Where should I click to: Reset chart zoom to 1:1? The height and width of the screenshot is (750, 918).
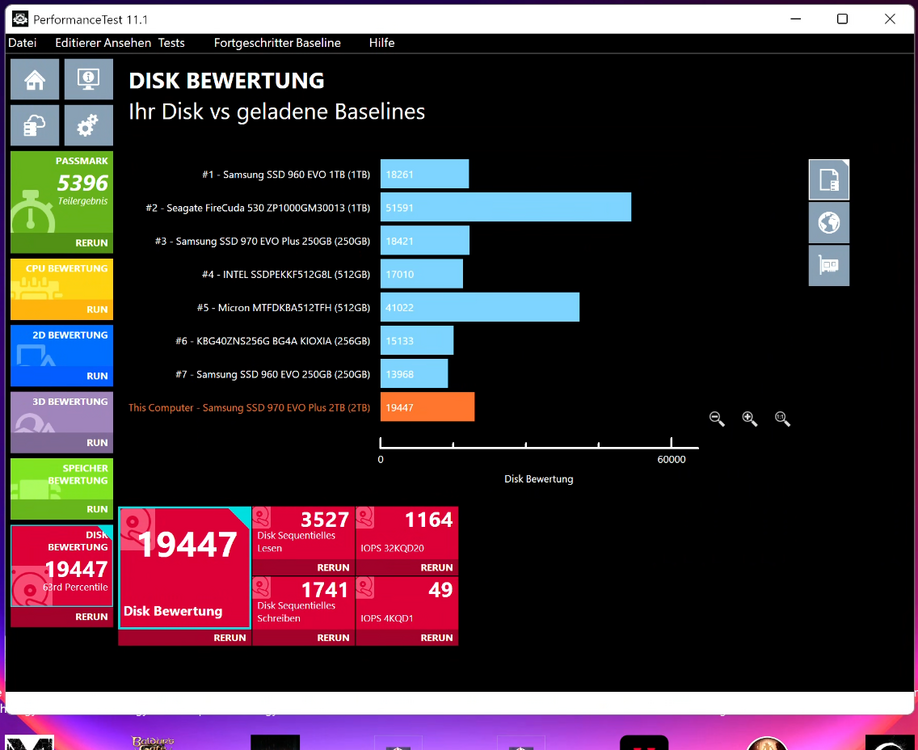pos(783,419)
